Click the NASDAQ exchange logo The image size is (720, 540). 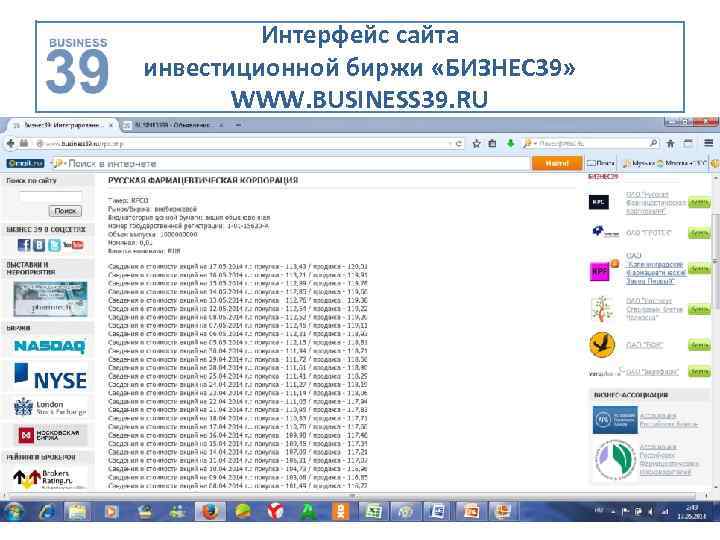50,346
